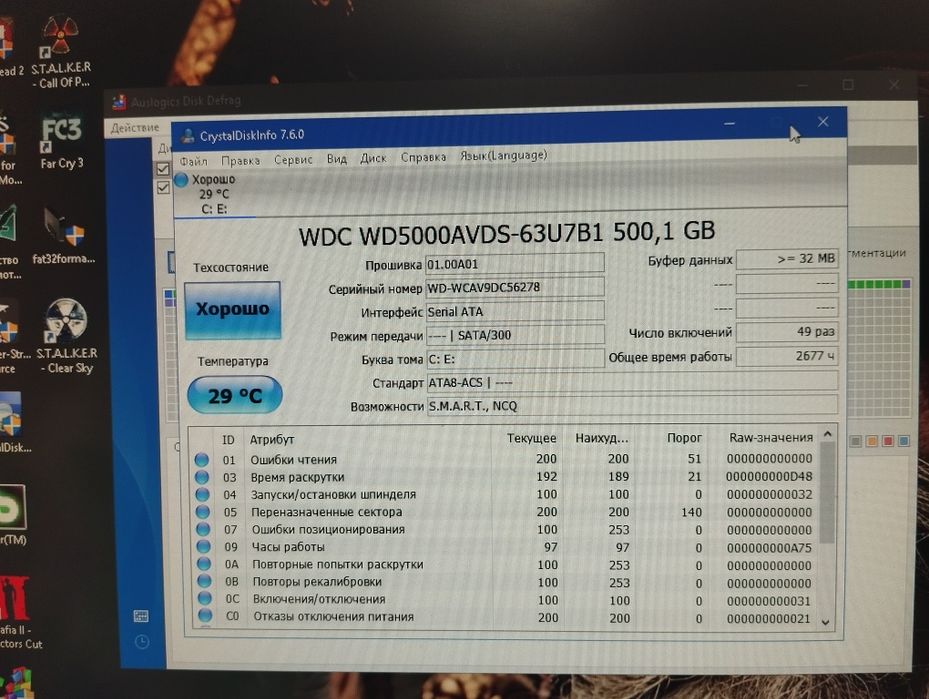The image size is (929, 699).
Task: Click status icon for 0B Повторы рекалибровки
Action: (x=204, y=581)
